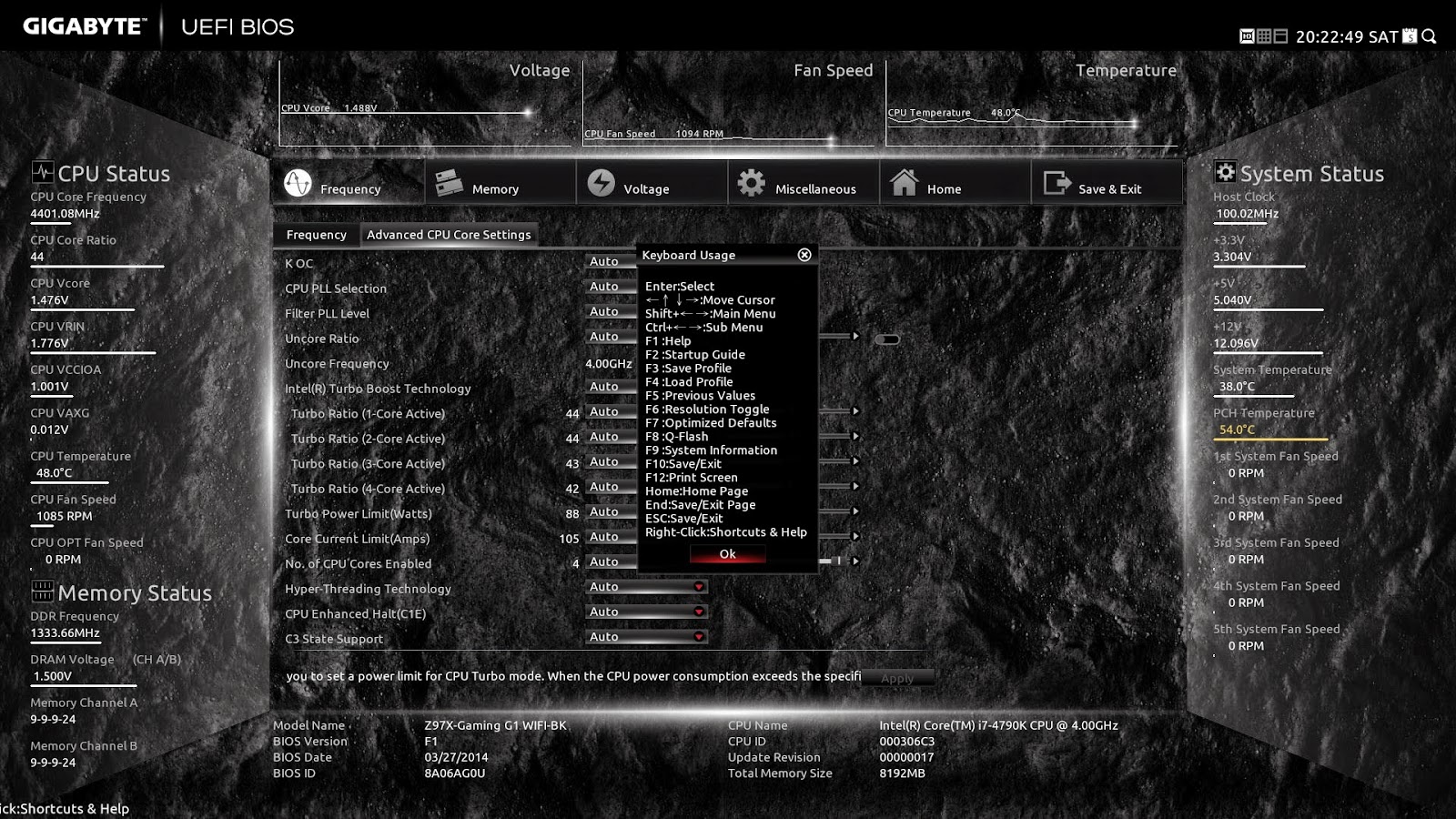Viewport: 1456px width, 819px height.
Task: Click the window layout icon in top bar
Action: [1280, 36]
